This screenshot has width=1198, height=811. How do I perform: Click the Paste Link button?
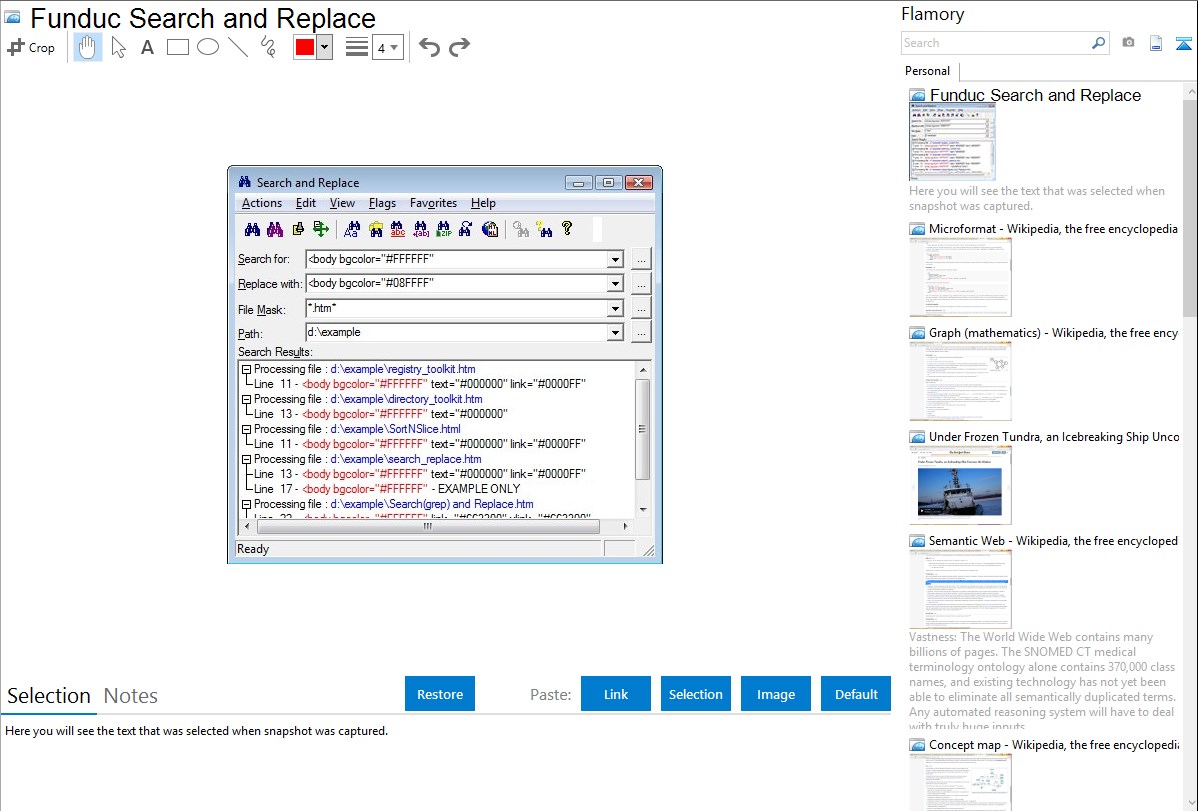pos(616,694)
